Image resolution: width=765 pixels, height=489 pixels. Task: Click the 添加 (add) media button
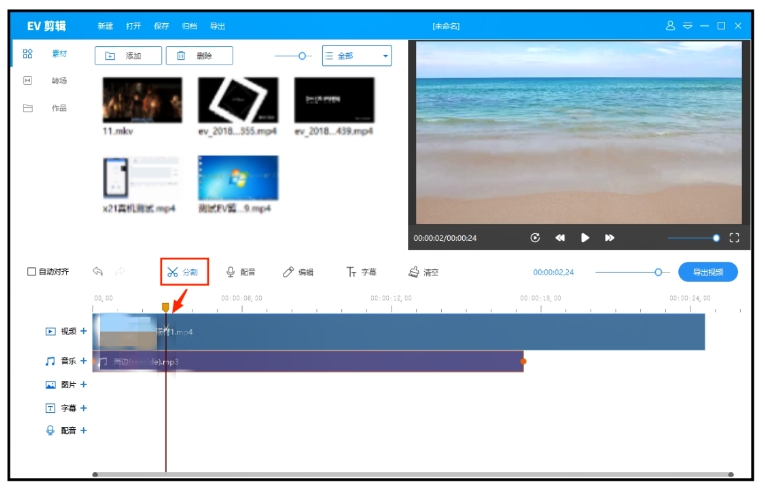[x=128, y=56]
